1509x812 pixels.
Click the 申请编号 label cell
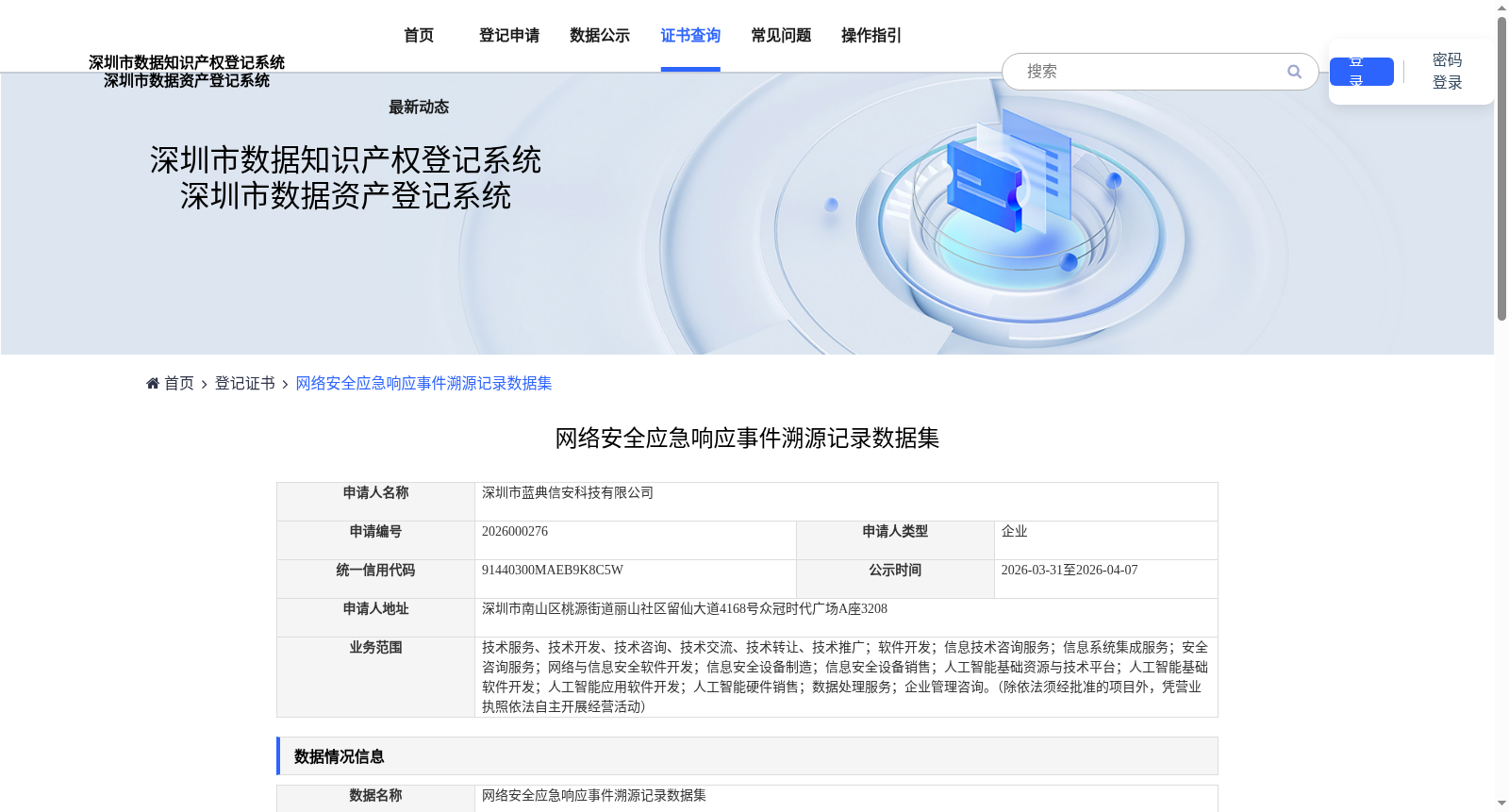click(376, 540)
